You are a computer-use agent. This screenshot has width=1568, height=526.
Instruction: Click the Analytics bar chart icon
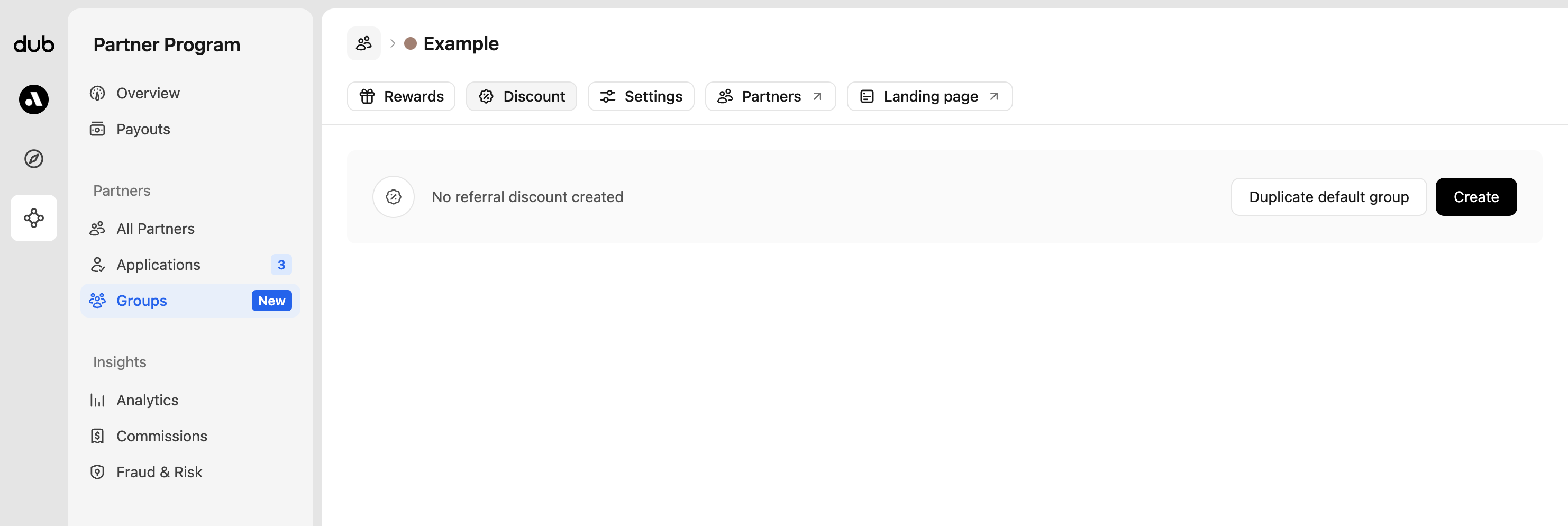[97, 400]
